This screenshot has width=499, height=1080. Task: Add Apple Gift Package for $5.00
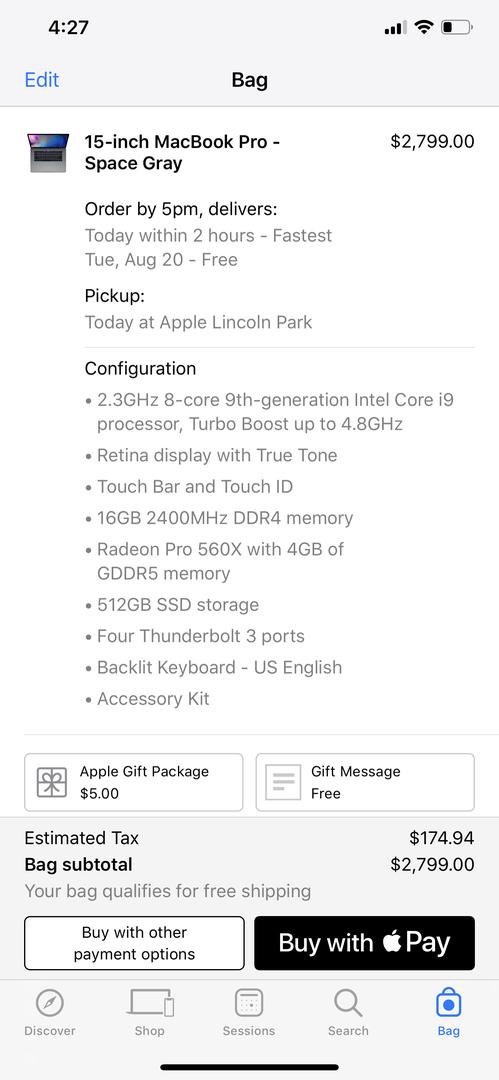[134, 782]
